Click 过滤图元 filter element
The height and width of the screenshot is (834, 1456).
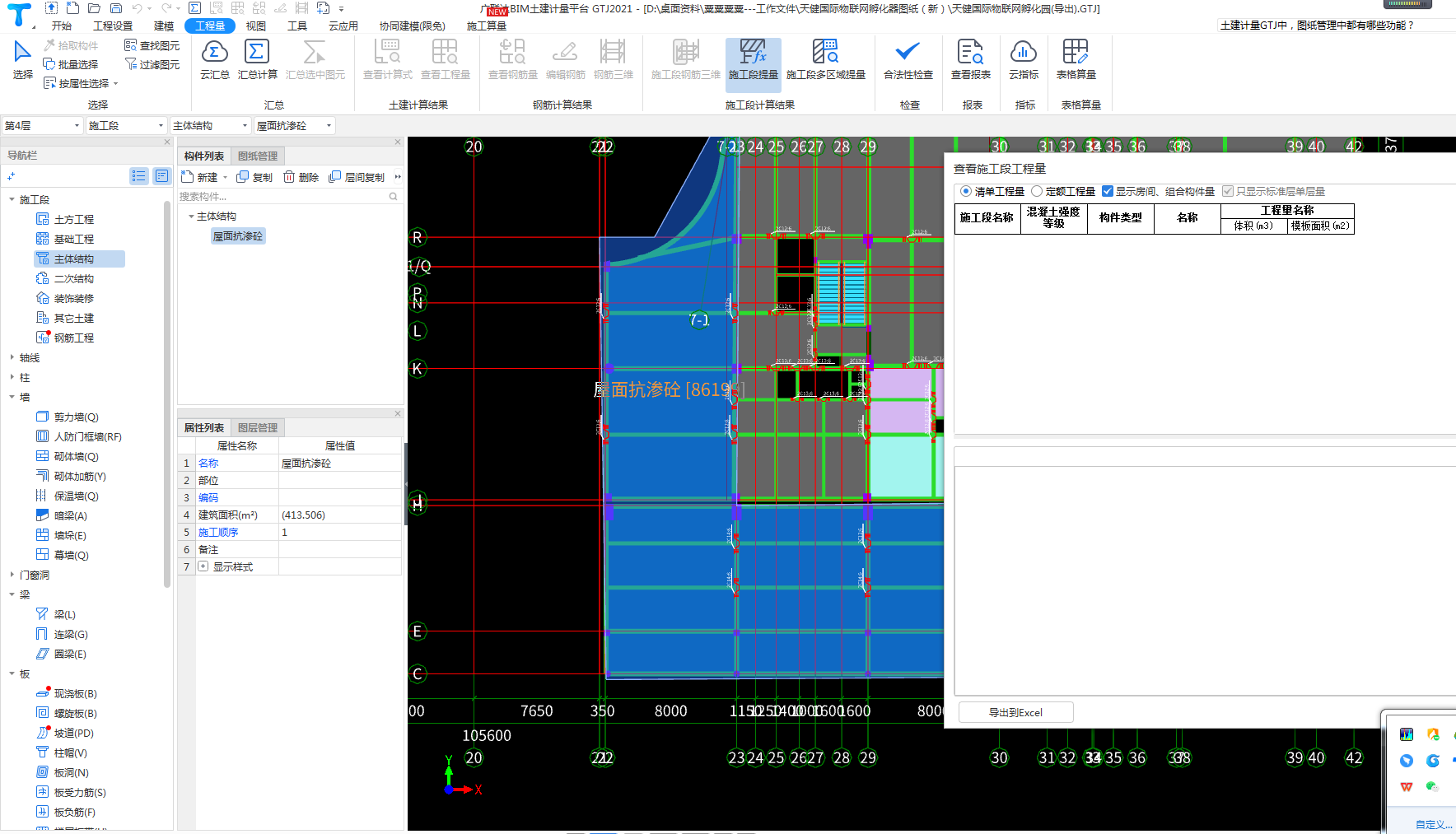152,64
